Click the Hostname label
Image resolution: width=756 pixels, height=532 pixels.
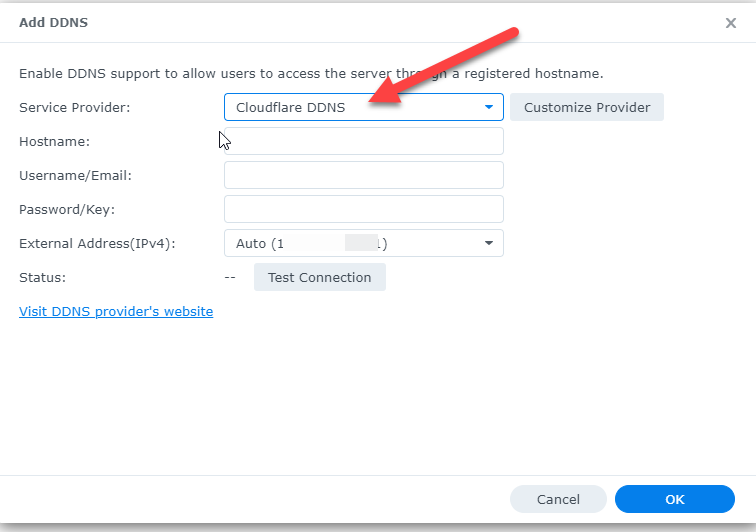(54, 141)
